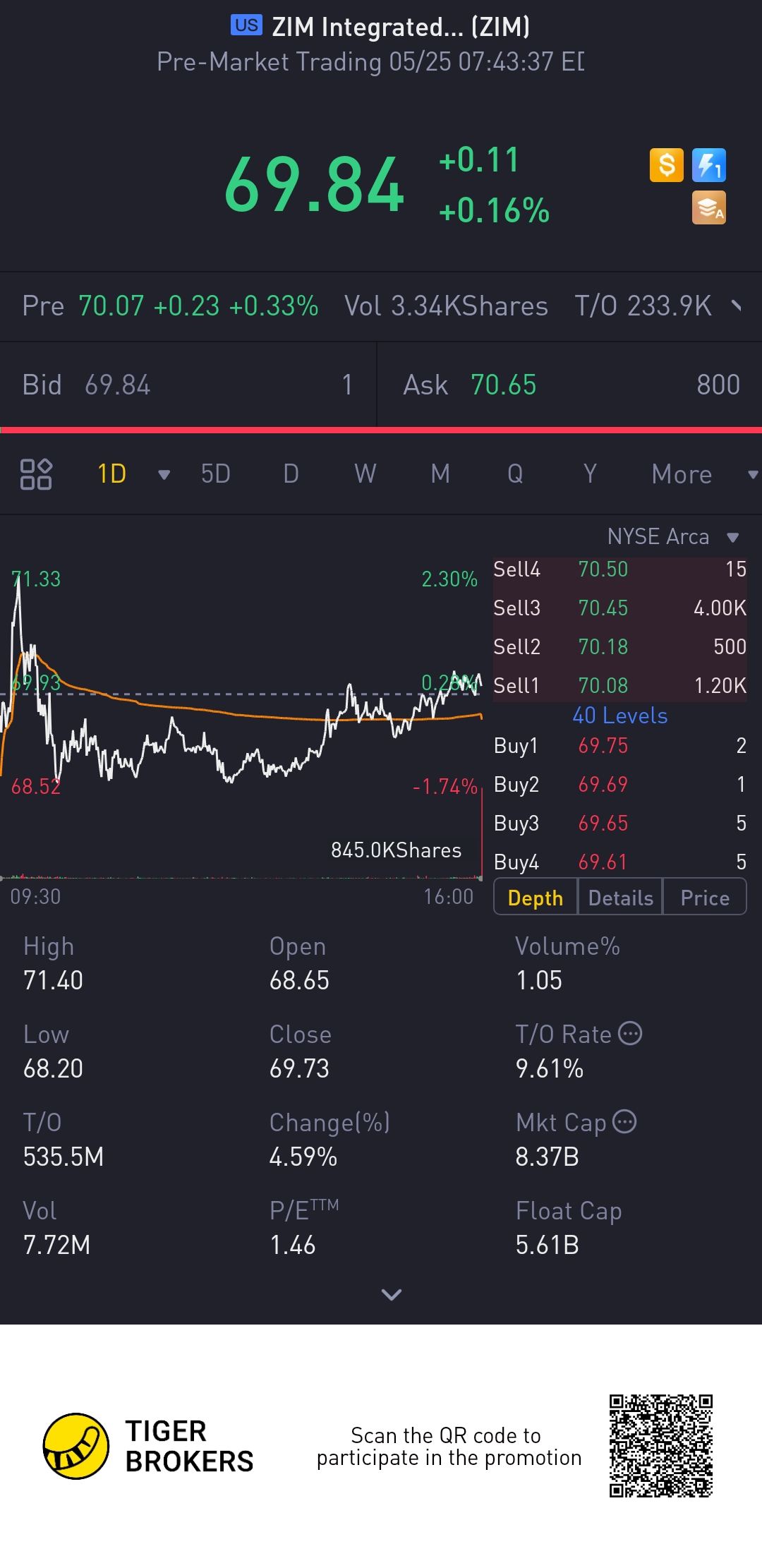Tap the Open 68.65 value
This screenshot has height=1568, width=762.
click(299, 980)
